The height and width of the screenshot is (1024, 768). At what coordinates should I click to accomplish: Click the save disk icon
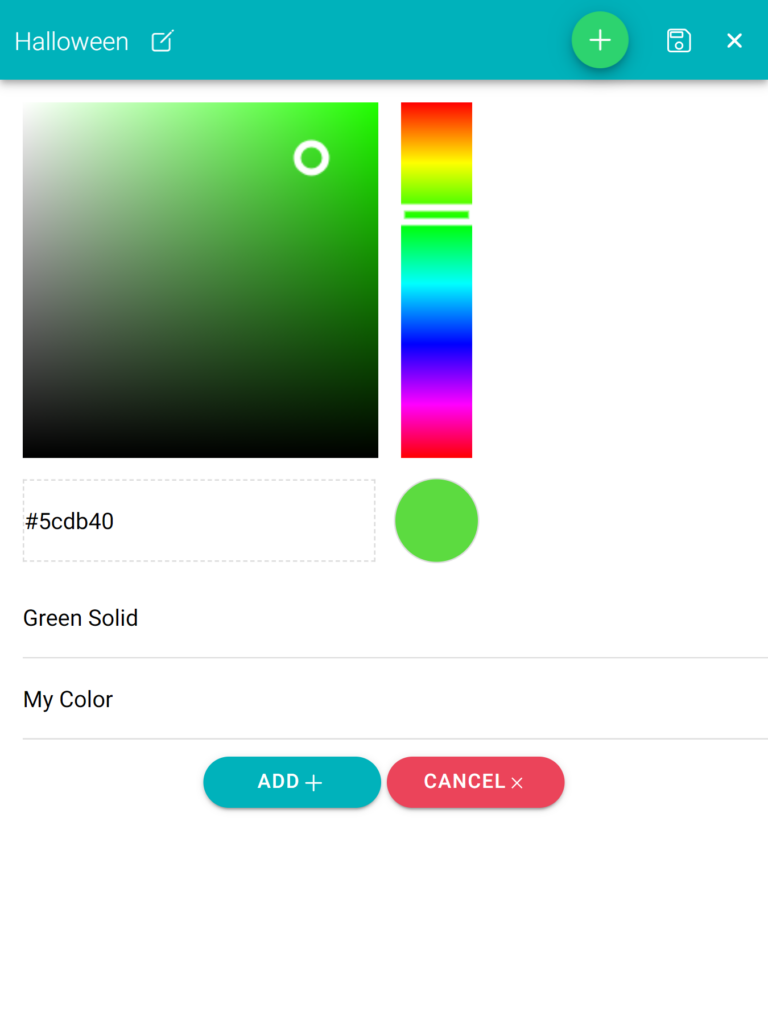pos(679,41)
